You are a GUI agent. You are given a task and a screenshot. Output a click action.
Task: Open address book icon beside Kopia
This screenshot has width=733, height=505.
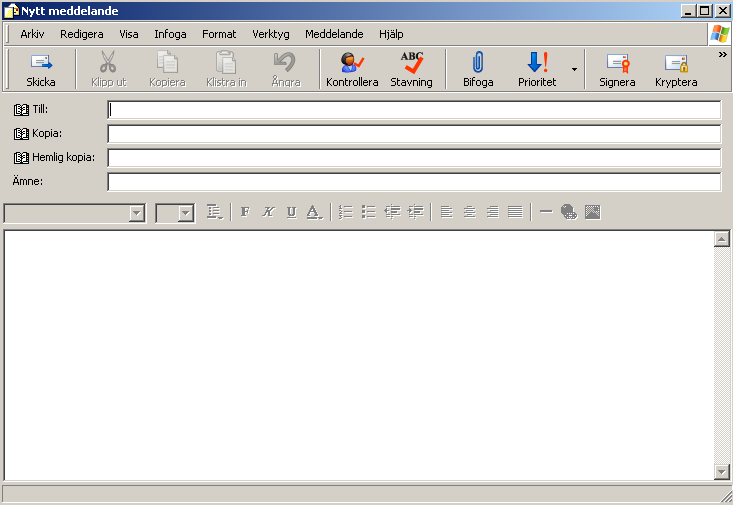21,134
